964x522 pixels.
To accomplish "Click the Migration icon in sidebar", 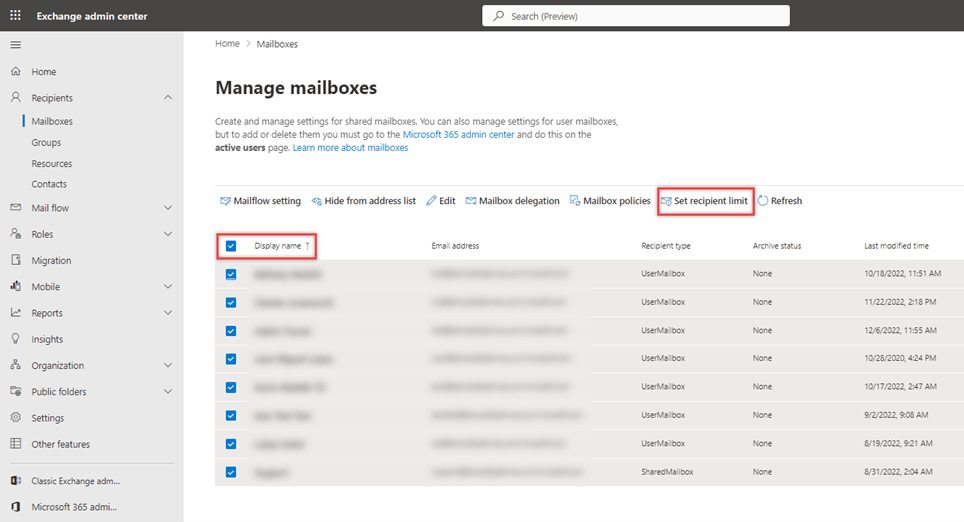I will tap(16, 260).
